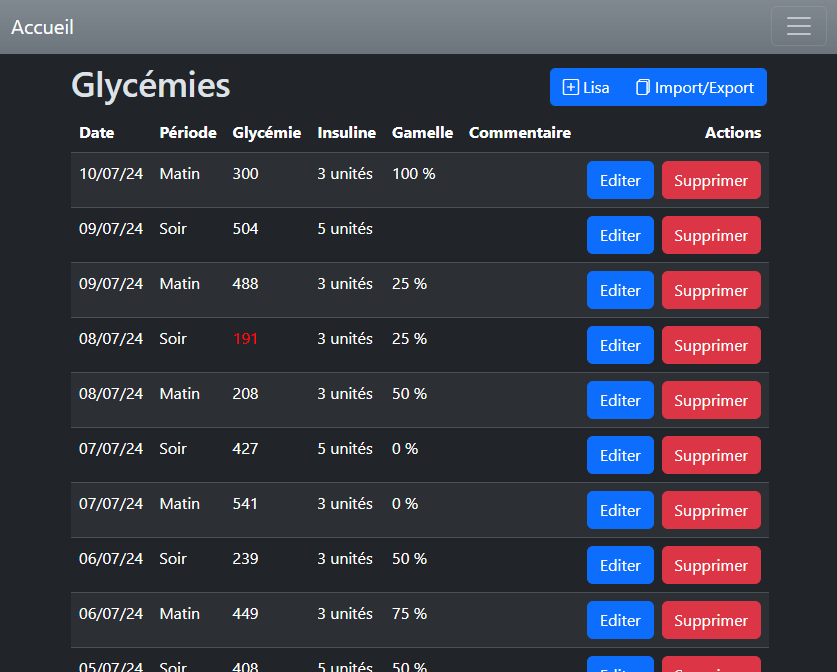The image size is (837, 672).
Task: Click the Glycémies page heading
Action: tap(151, 86)
